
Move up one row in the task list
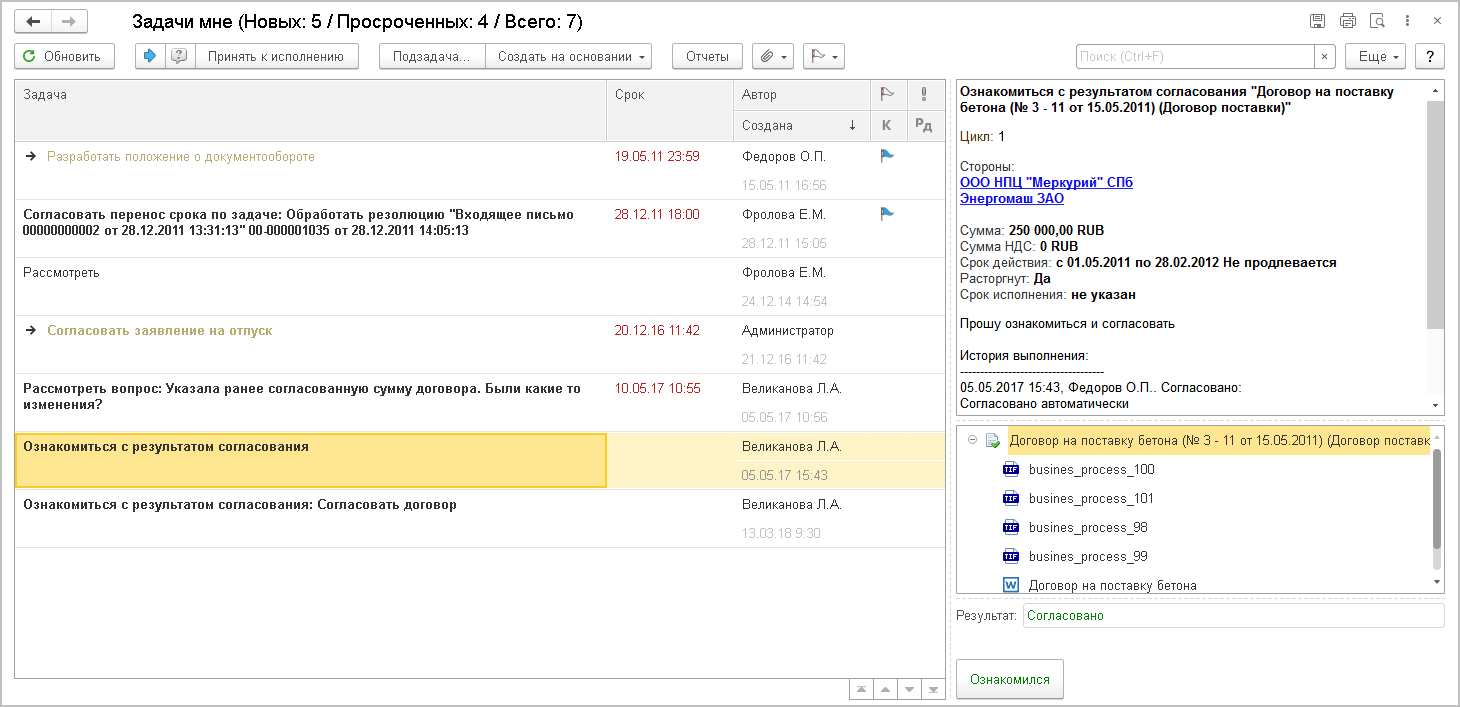pos(885,689)
